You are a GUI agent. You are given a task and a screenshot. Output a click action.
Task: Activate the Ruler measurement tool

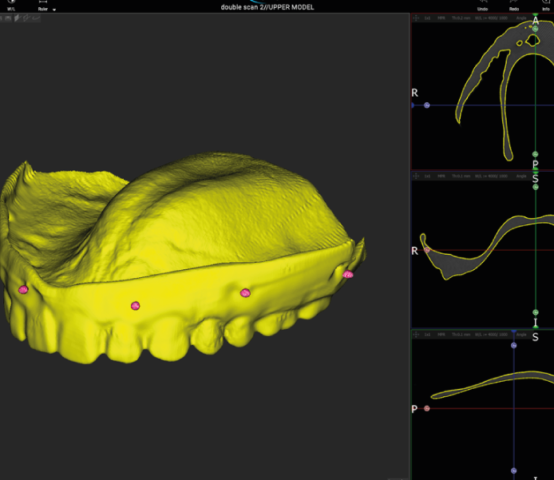[43, 5]
